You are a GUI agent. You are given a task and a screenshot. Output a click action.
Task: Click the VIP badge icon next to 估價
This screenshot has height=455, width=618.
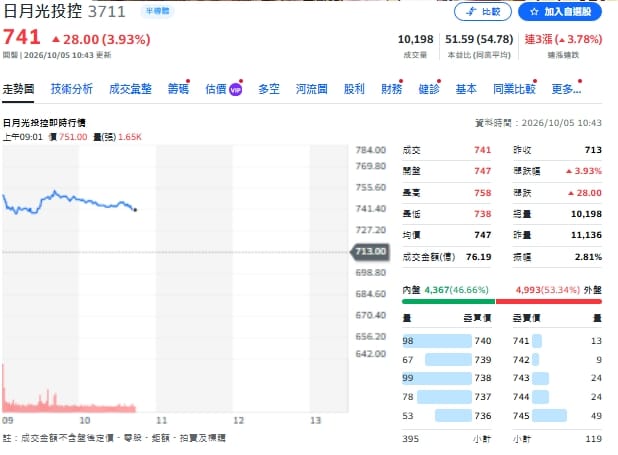235,90
